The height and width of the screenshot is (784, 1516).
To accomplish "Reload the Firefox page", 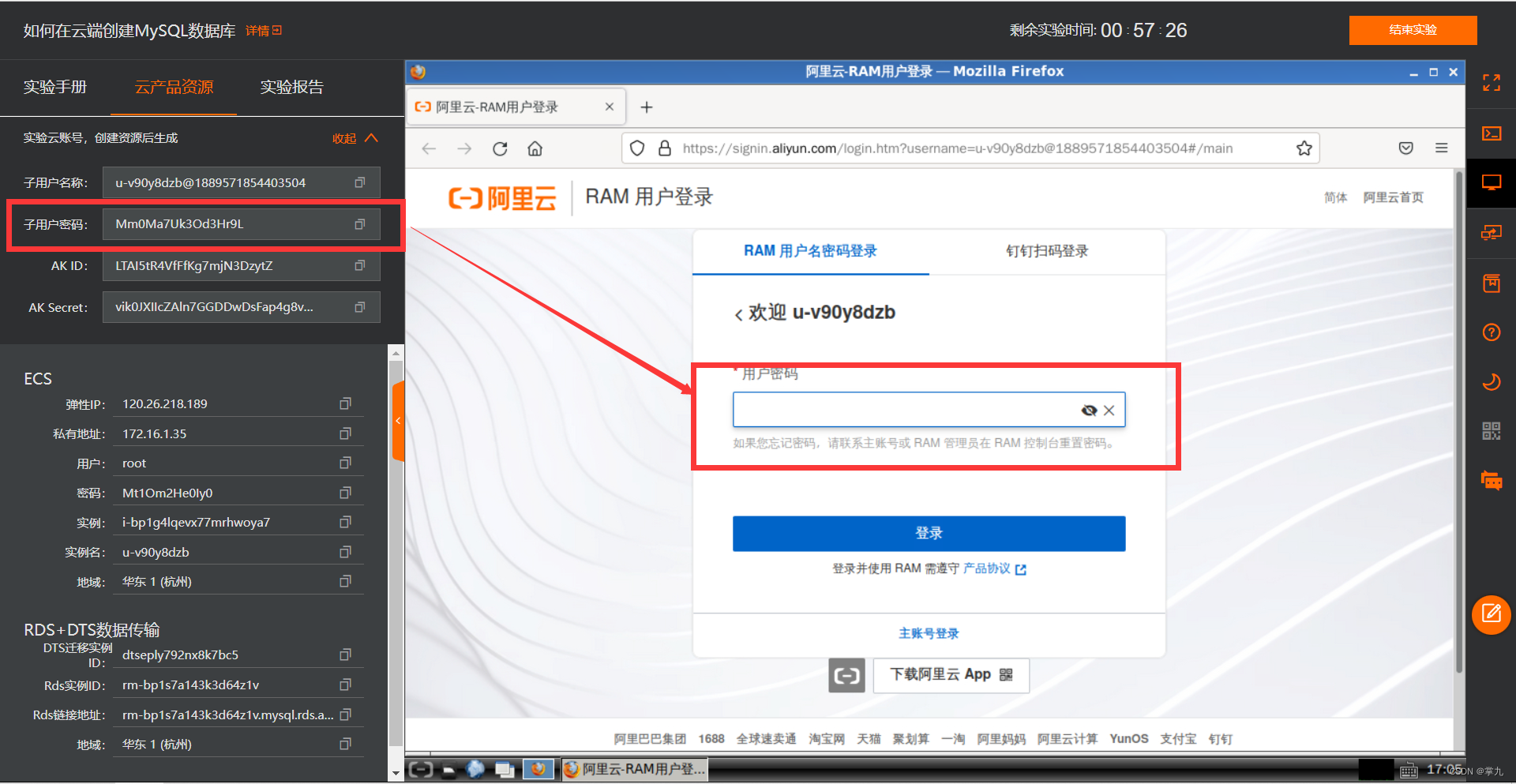I will click(500, 148).
